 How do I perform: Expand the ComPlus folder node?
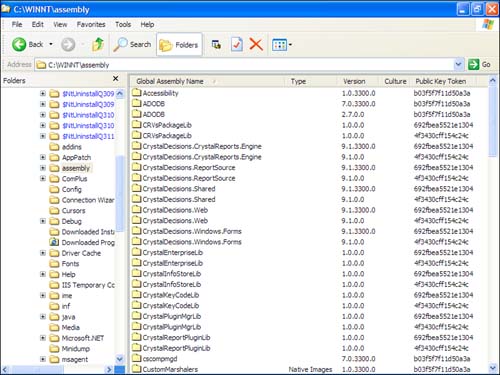point(43,178)
